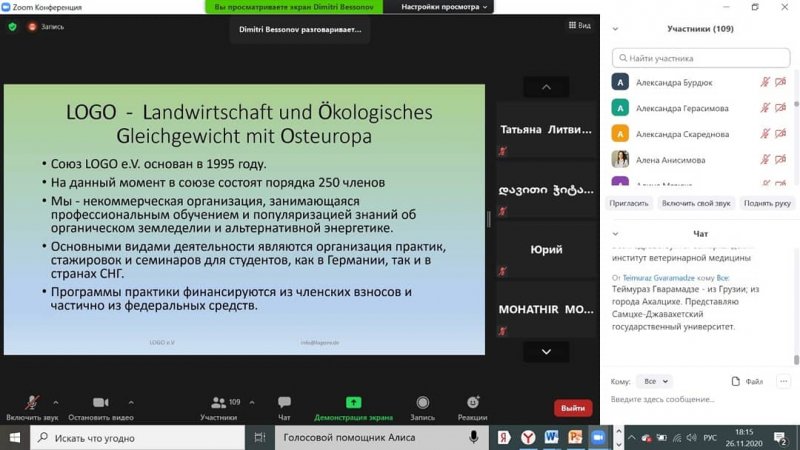Open the Windows notification center icon
Screen dimensions: 800x450
pyautogui.click(x=780, y=438)
